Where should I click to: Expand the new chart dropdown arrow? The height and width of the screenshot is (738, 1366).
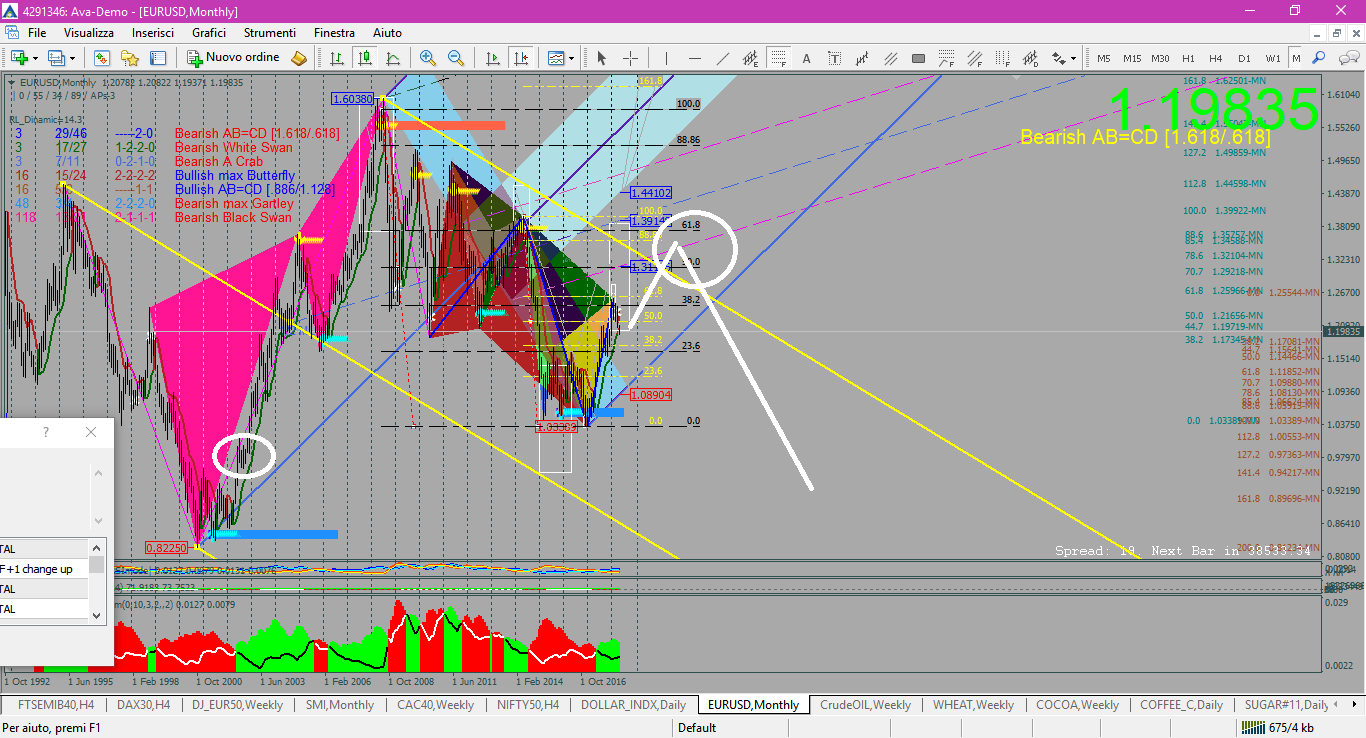[35, 58]
